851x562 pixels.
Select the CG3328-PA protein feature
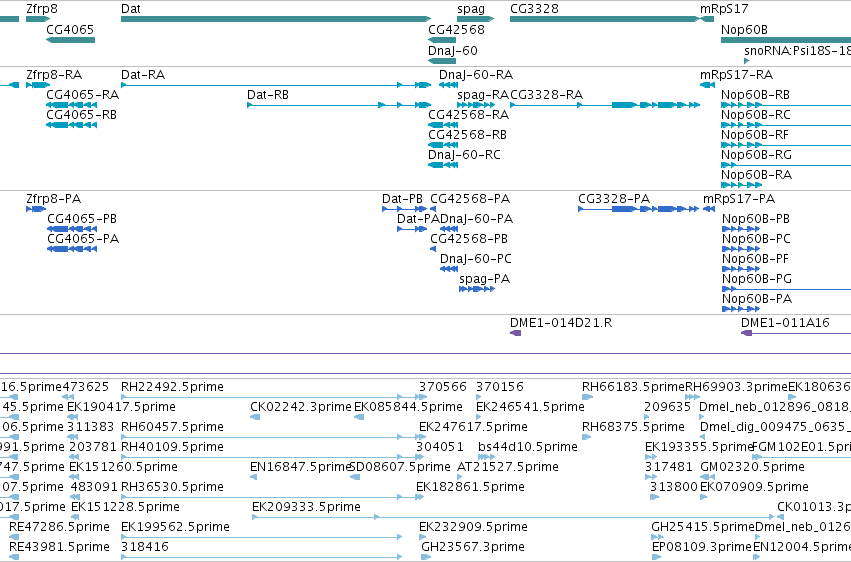pos(639,209)
